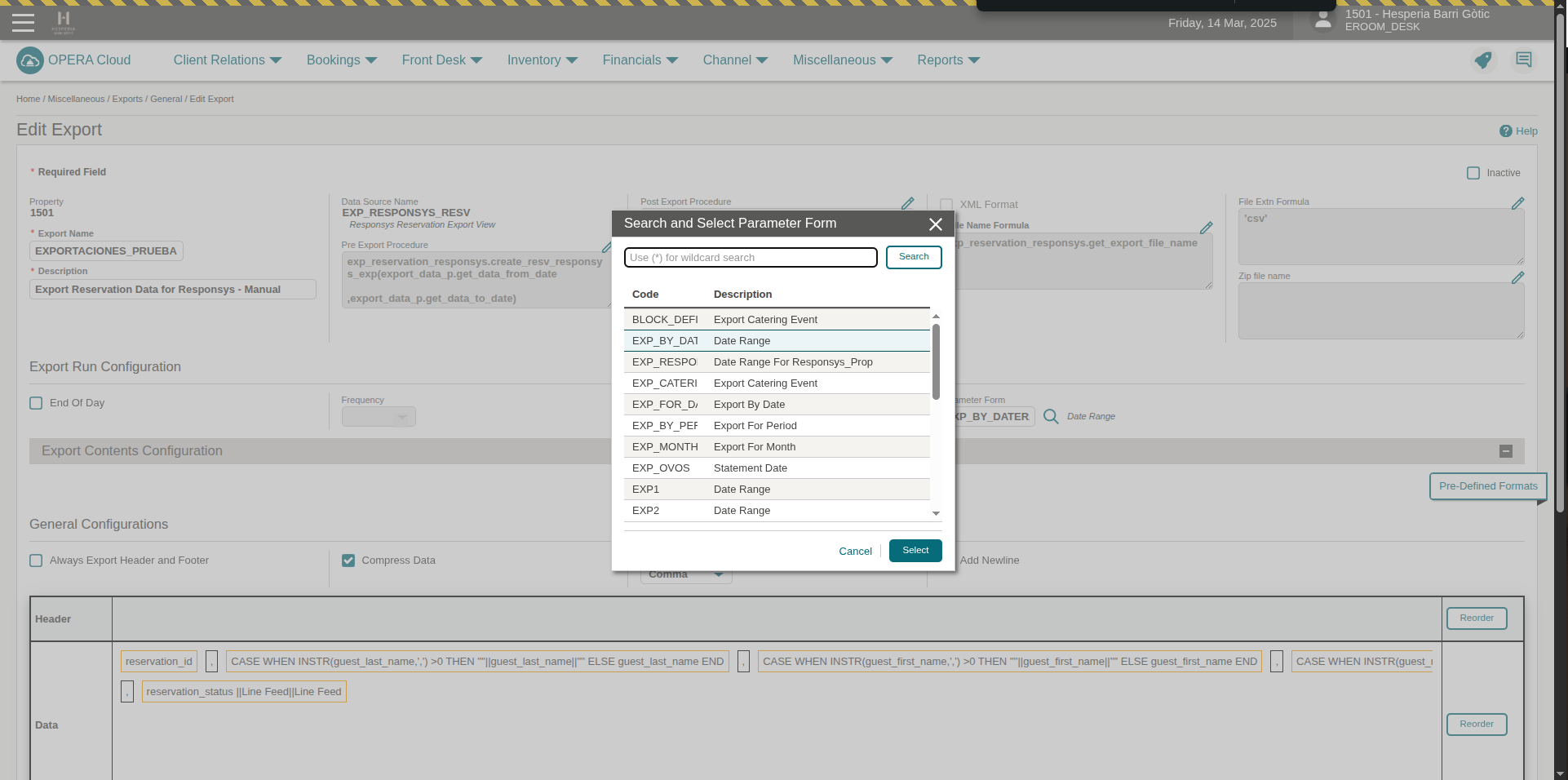The width and height of the screenshot is (1568, 780).
Task: Toggle the Inactive checkbox
Action: (1473, 173)
